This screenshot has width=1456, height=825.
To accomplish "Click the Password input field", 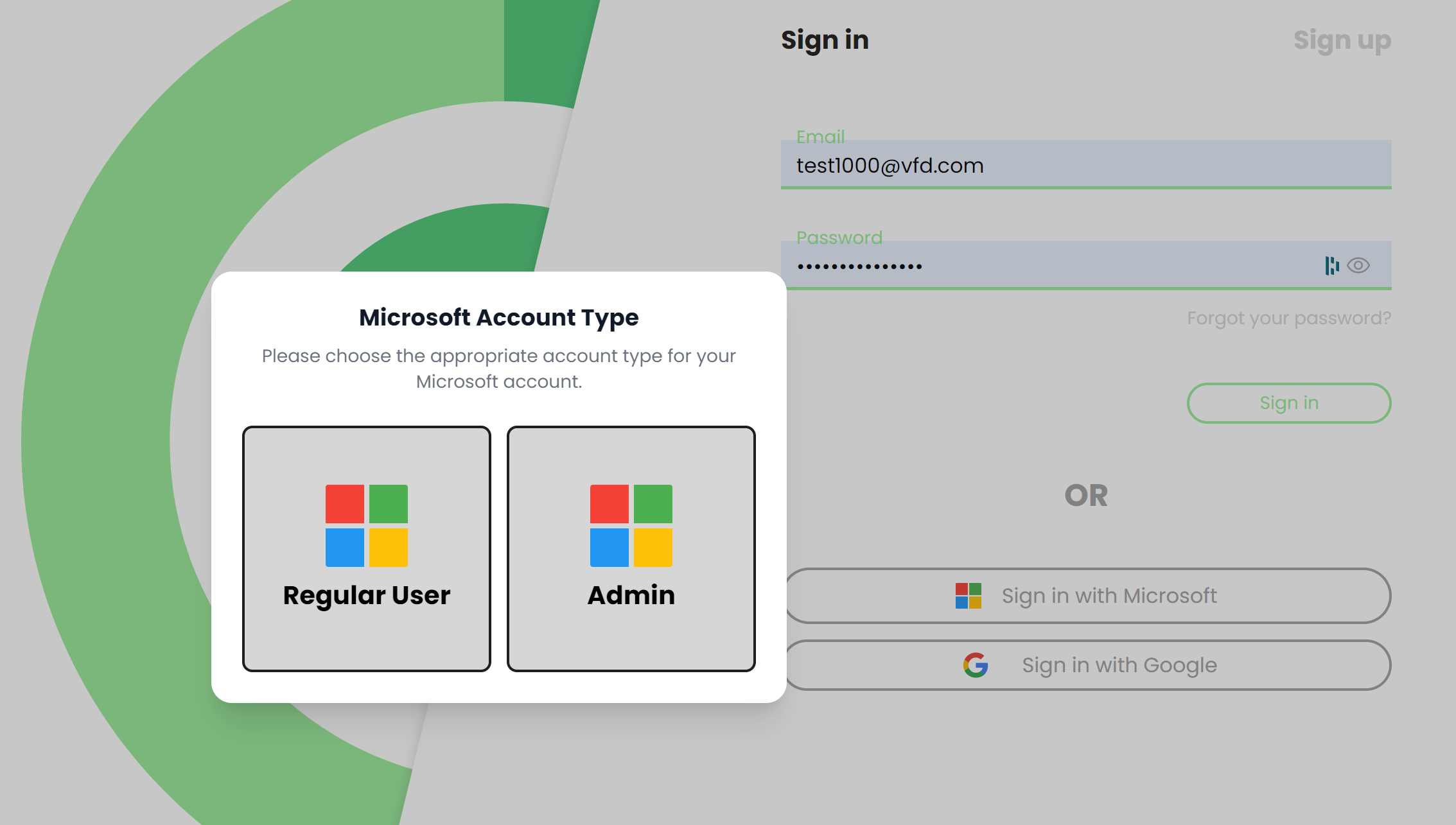I will [1086, 265].
